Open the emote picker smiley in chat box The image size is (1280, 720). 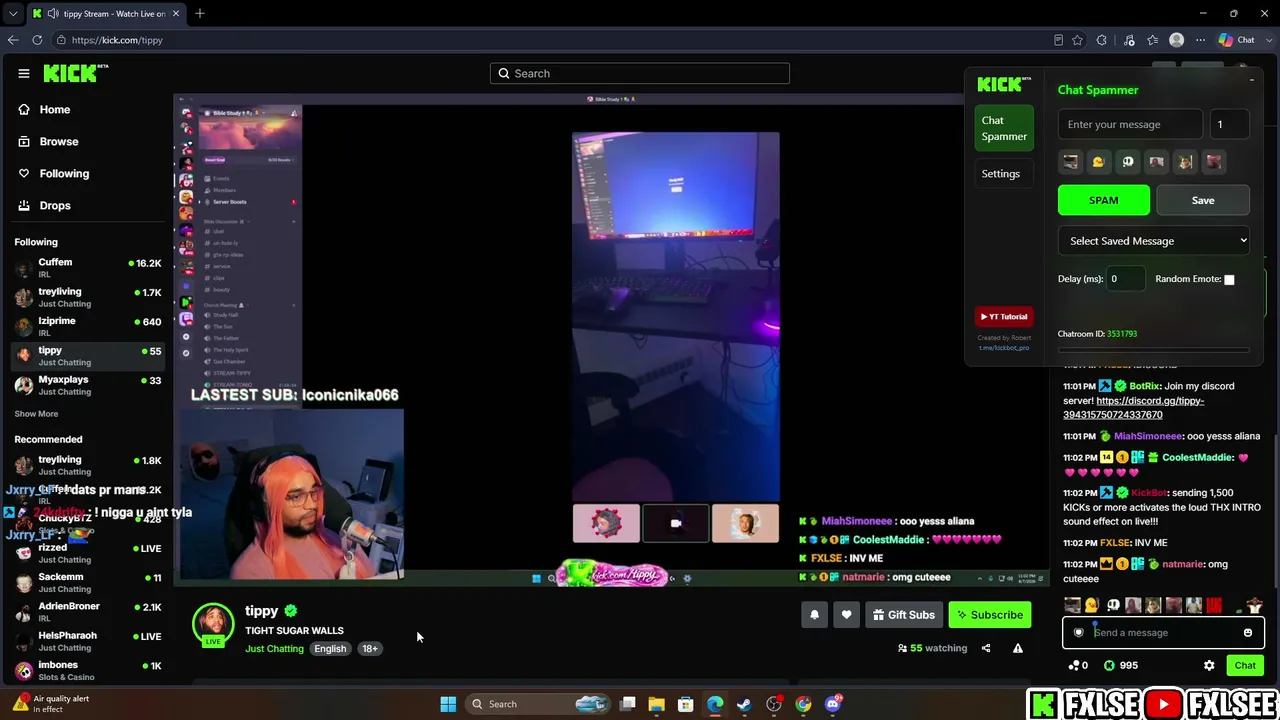click(1248, 632)
